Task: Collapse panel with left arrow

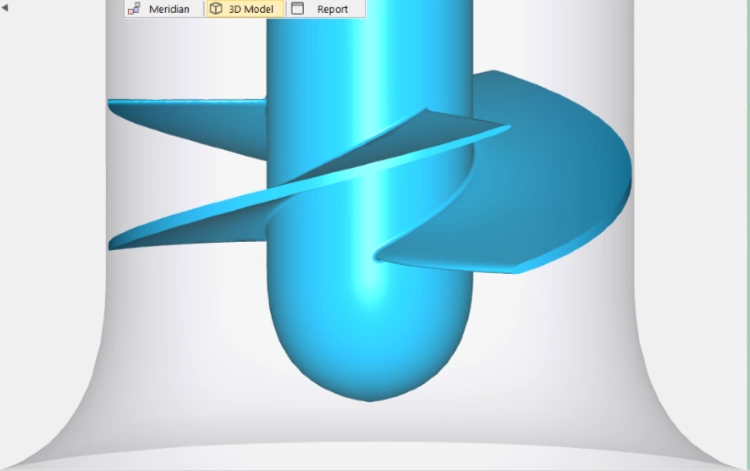Action: [5, 8]
